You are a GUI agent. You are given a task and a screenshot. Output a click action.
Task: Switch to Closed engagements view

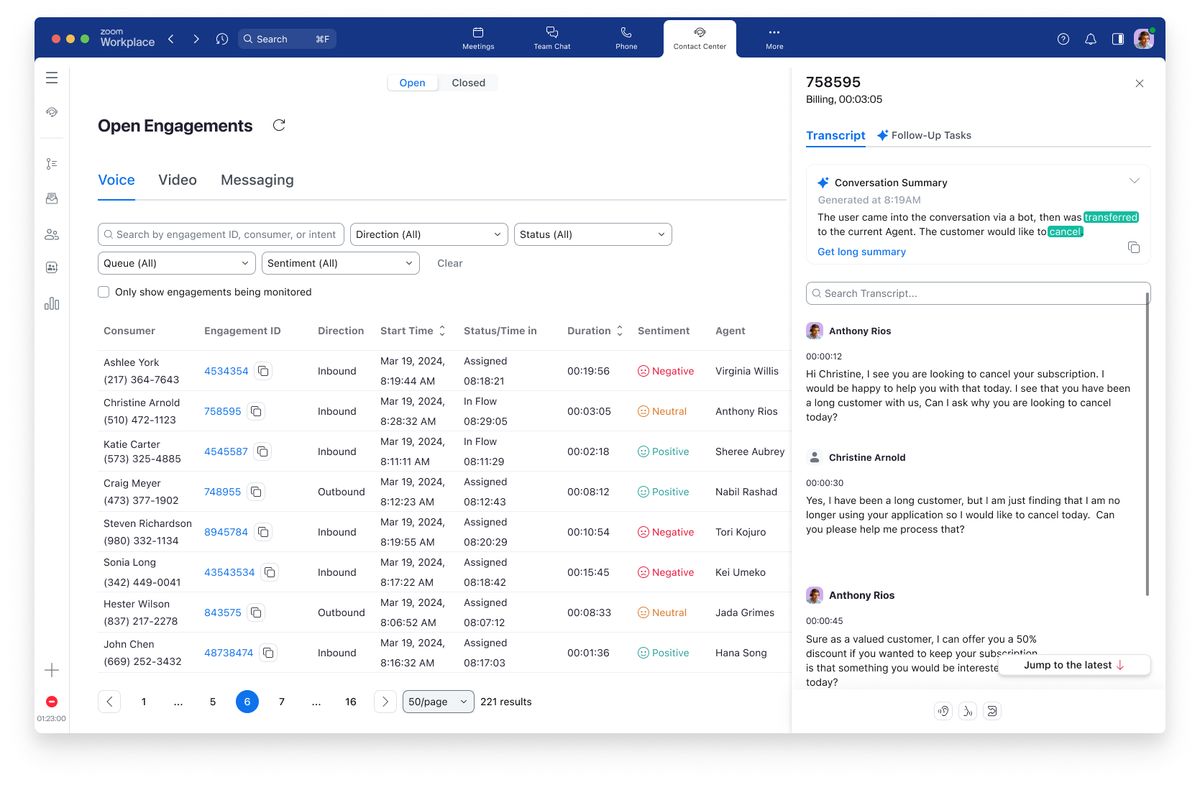(x=468, y=82)
